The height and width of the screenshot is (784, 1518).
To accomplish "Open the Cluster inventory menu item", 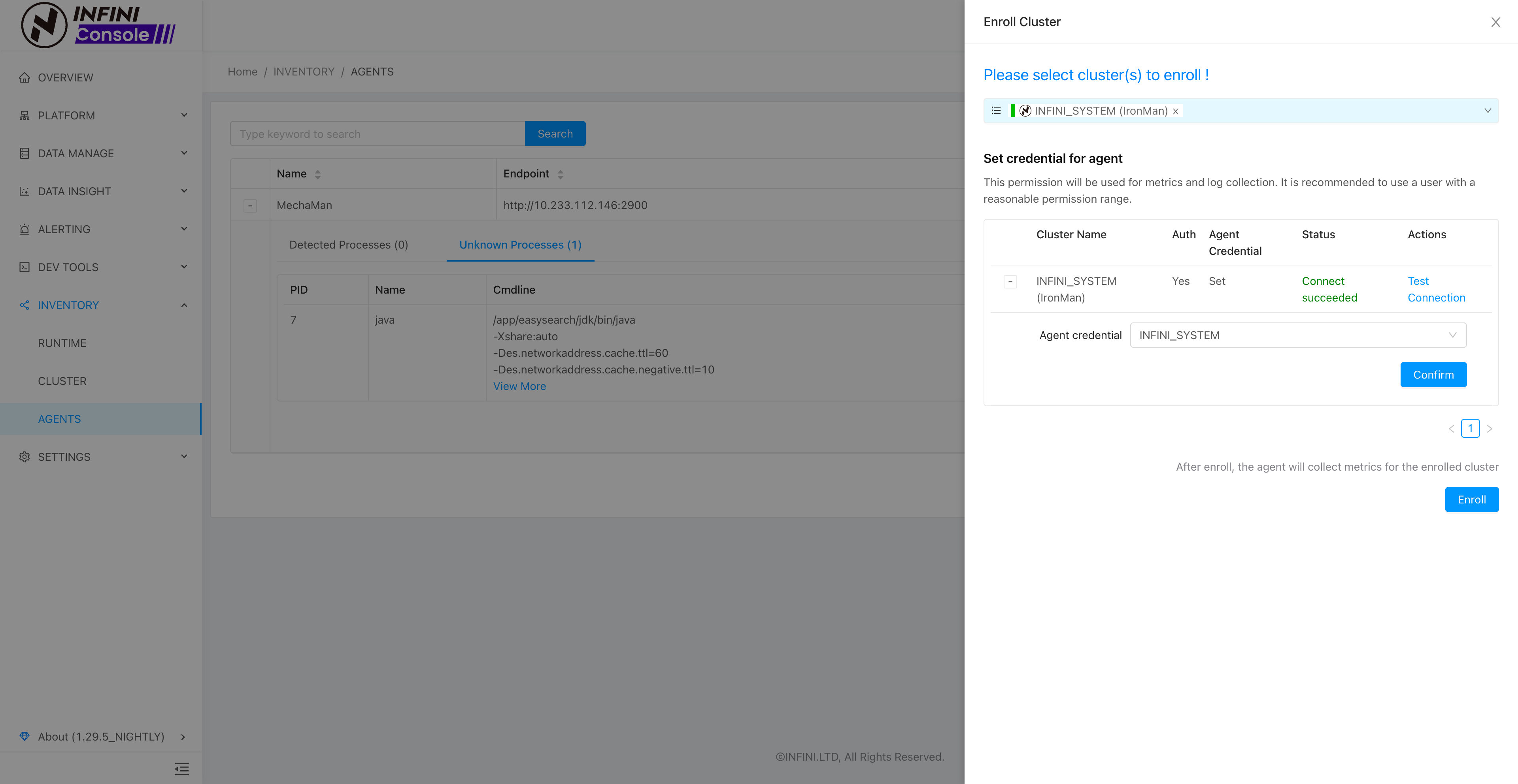I will [x=62, y=381].
